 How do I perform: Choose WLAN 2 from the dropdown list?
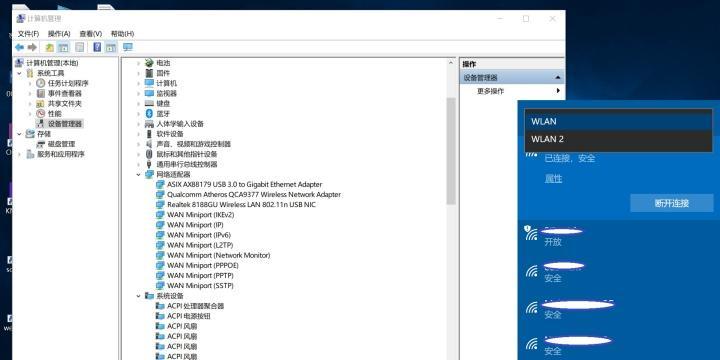pyautogui.click(x=618, y=139)
